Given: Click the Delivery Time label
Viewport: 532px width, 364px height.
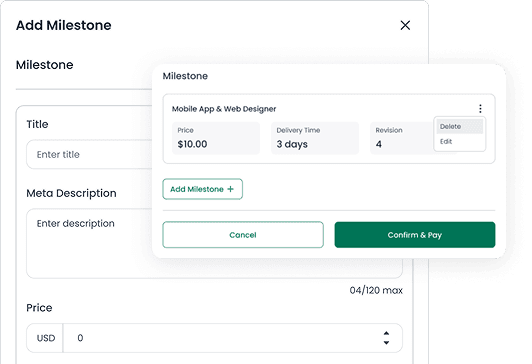Looking at the screenshot, I should point(298,130).
